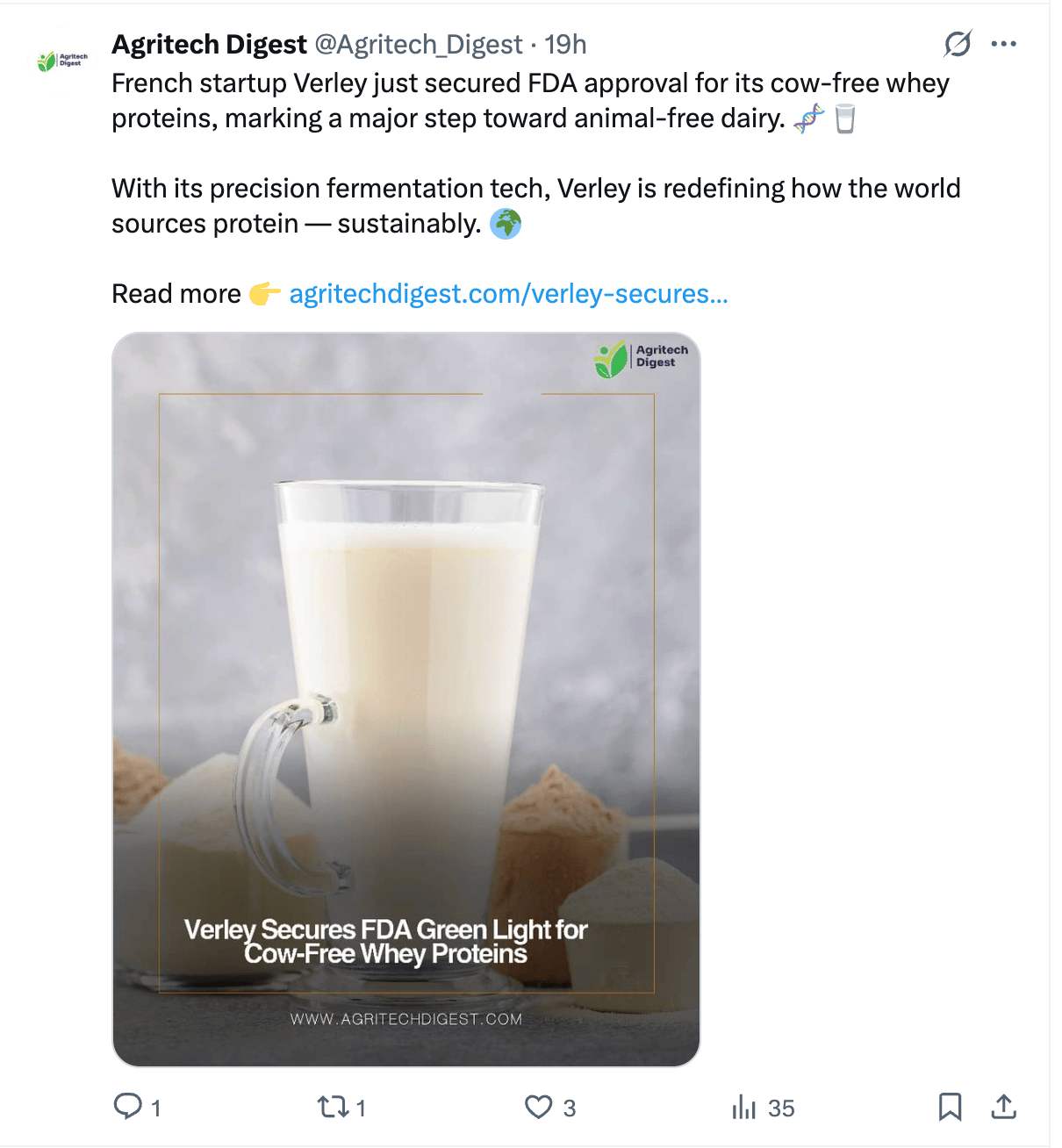Open view analytics bar chart icon
Viewport: 1062px width, 1148px height.
[743, 1108]
